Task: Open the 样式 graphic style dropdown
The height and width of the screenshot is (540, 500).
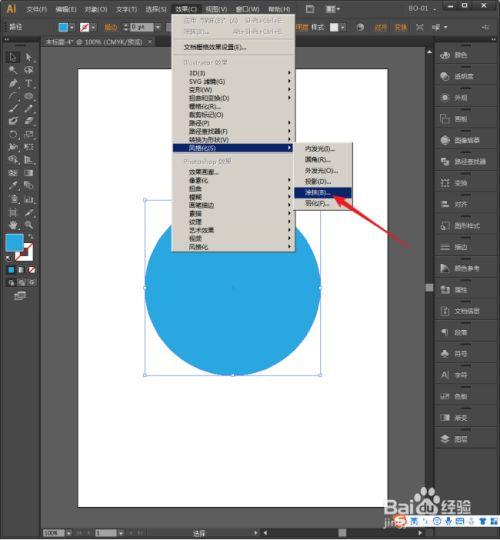Action: [x=343, y=27]
